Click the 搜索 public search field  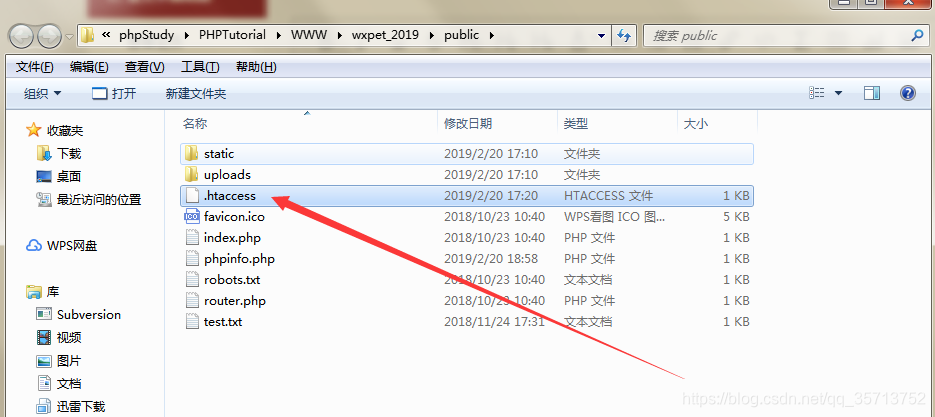pos(786,35)
